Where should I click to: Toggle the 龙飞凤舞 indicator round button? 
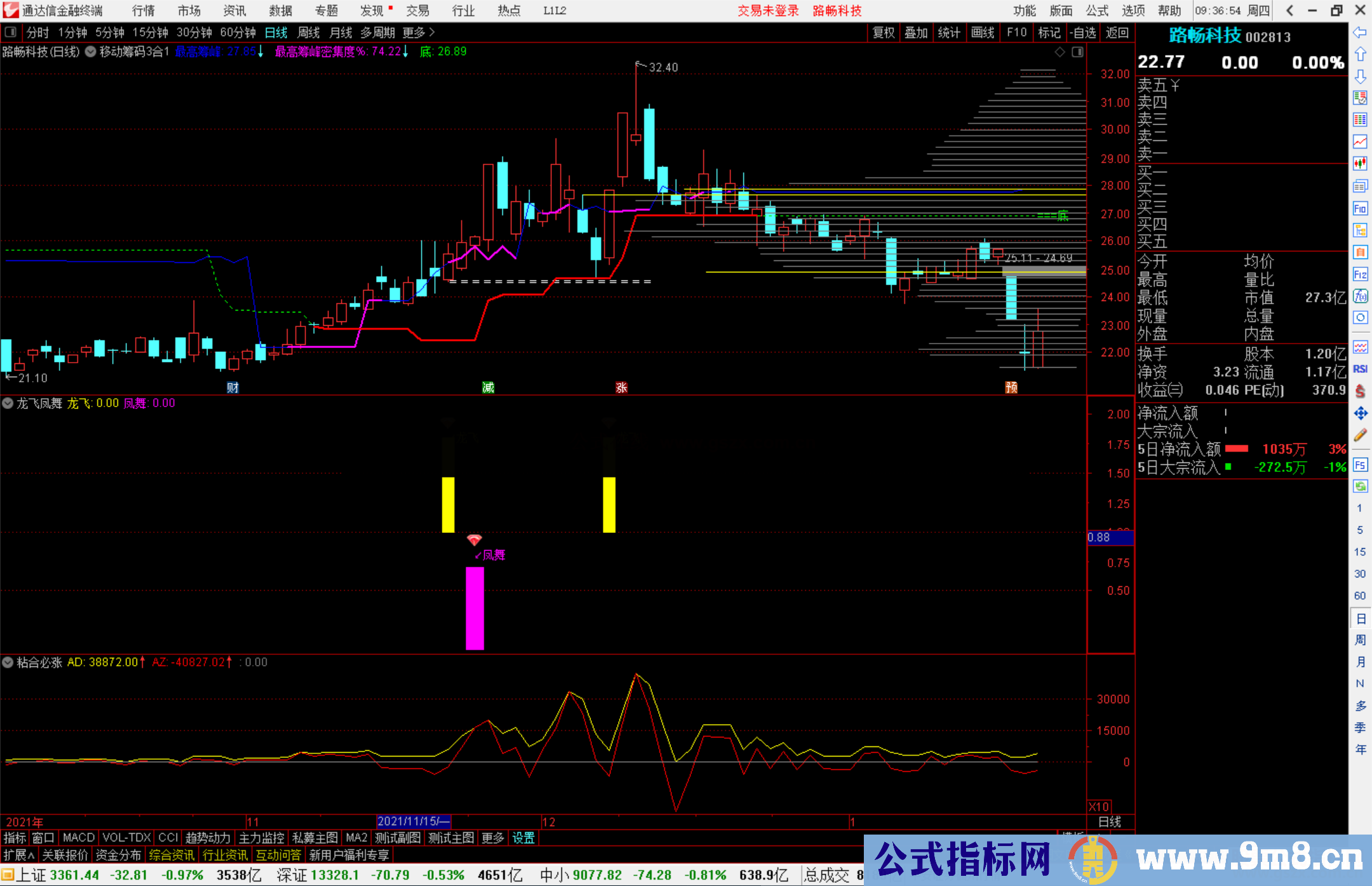click(x=8, y=403)
